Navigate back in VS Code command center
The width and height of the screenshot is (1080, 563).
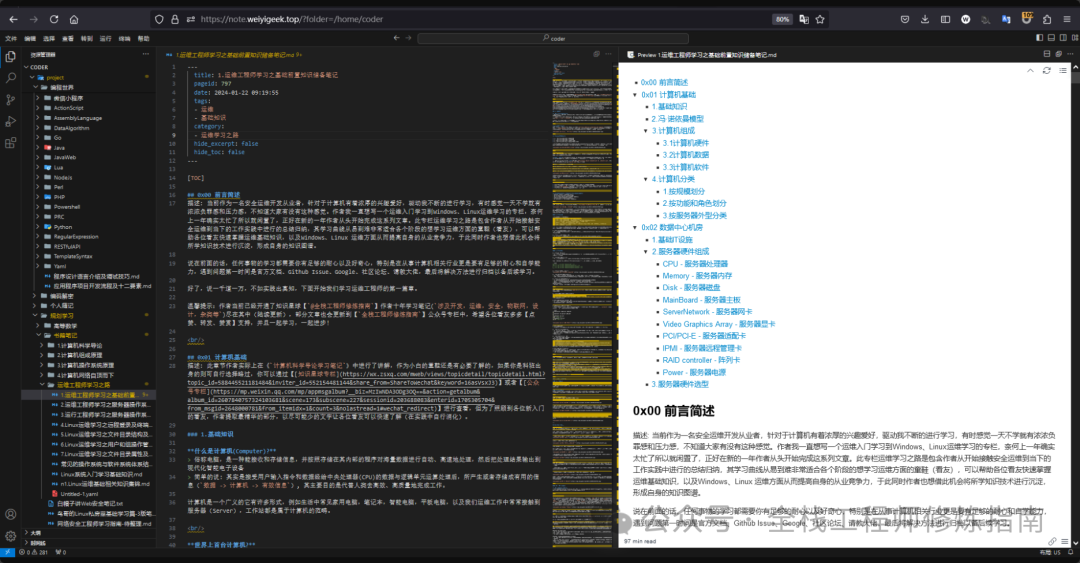point(396,38)
